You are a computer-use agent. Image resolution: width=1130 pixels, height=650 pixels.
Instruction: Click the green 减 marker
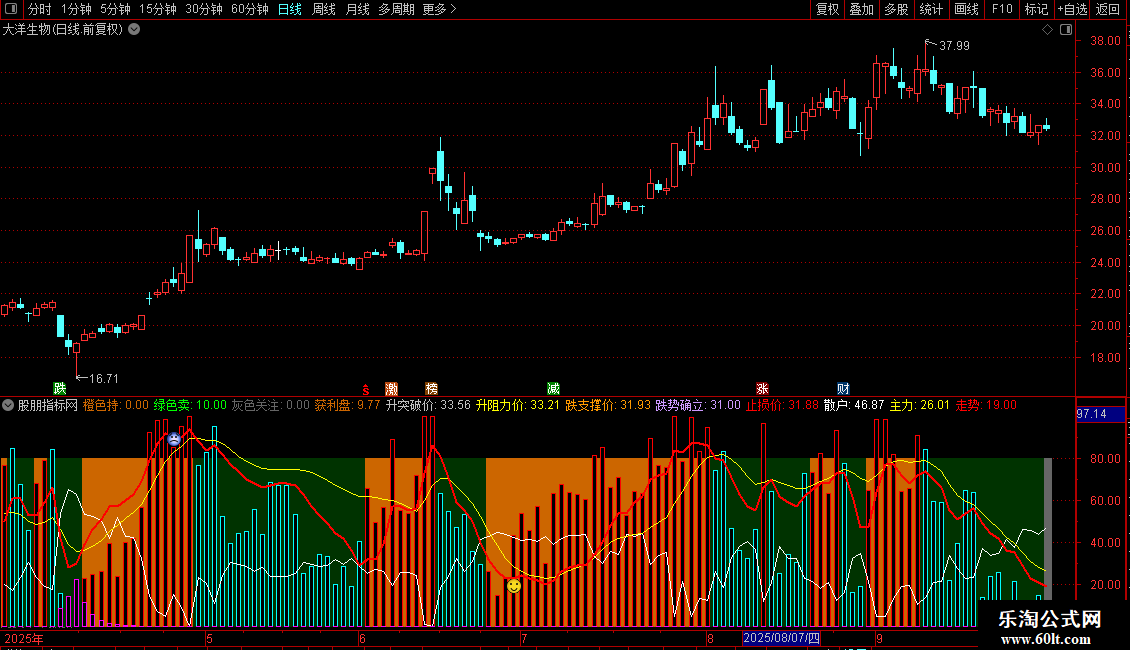coord(553,389)
